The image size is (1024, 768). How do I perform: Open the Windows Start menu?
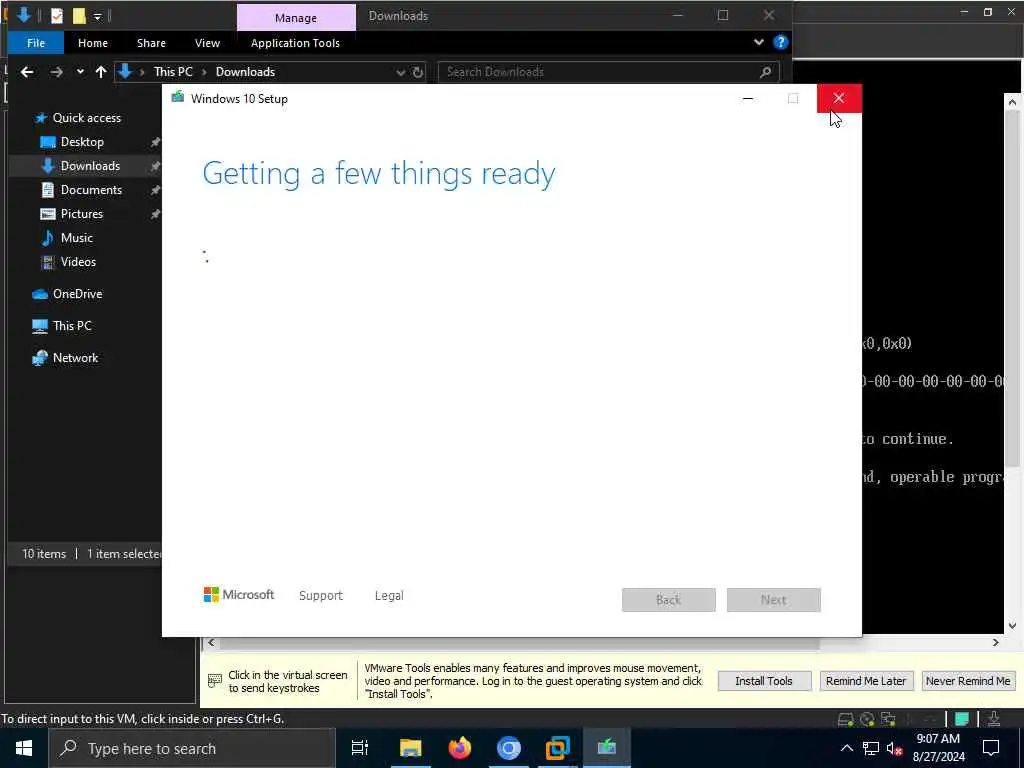(24, 748)
